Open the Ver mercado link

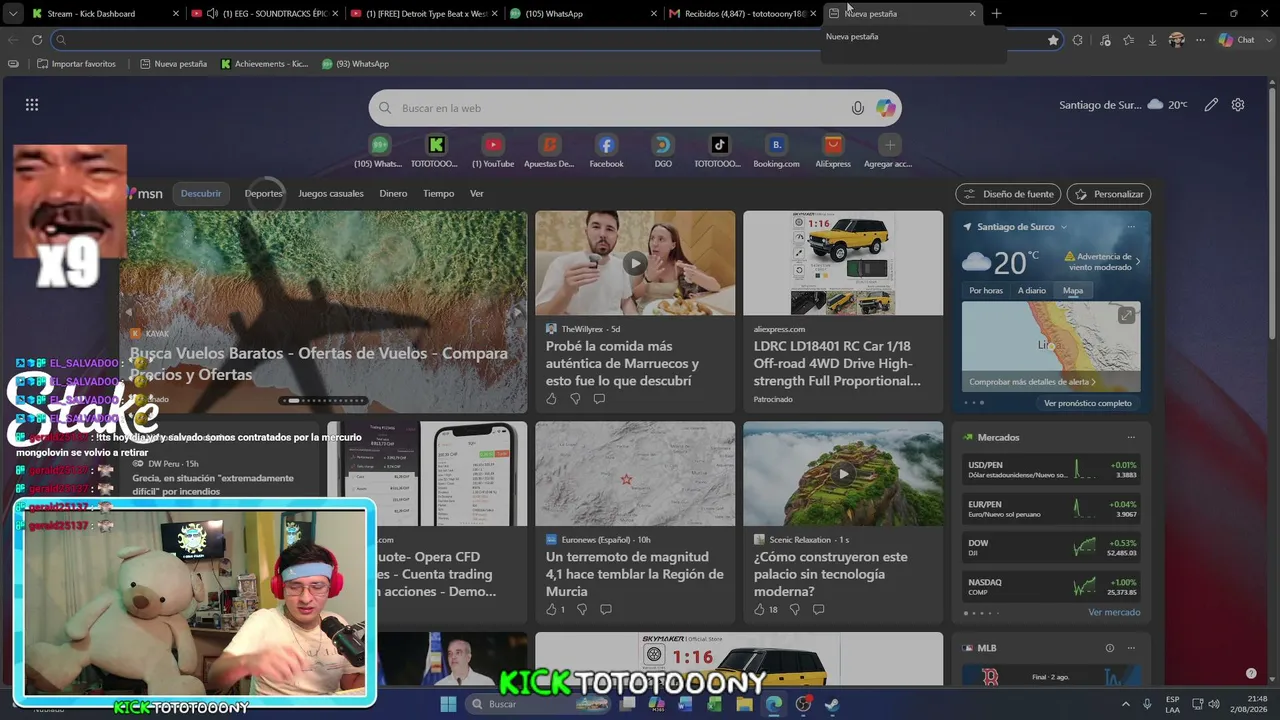pyautogui.click(x=1114, y=612)
